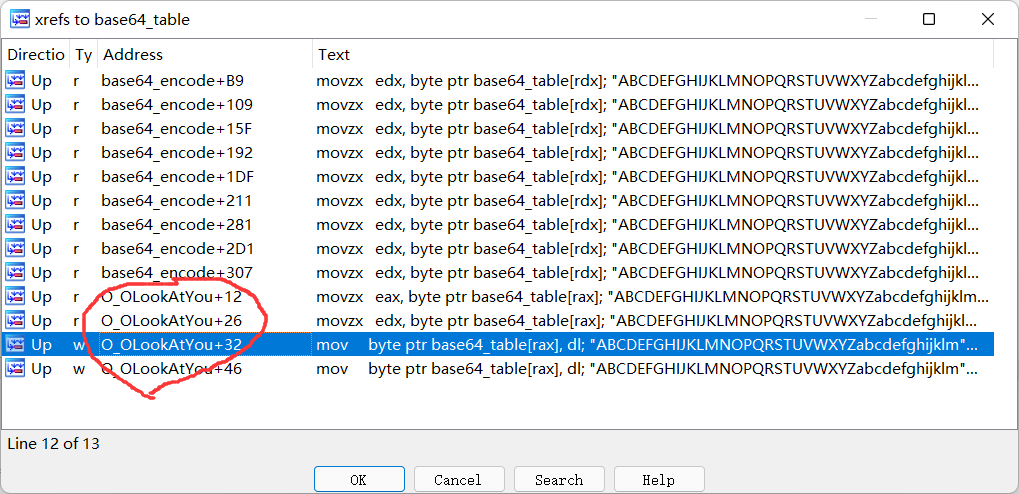Sort by the Address column header

pos(205,55)
